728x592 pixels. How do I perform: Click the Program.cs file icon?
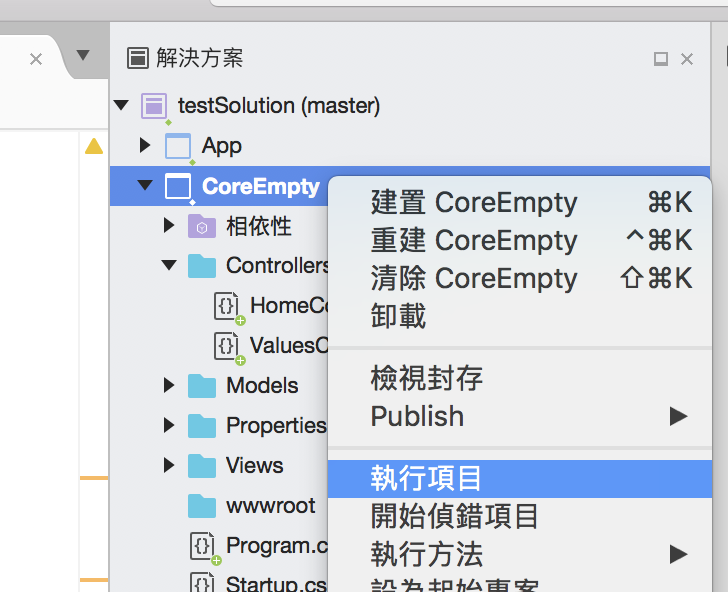coord(202,546)
